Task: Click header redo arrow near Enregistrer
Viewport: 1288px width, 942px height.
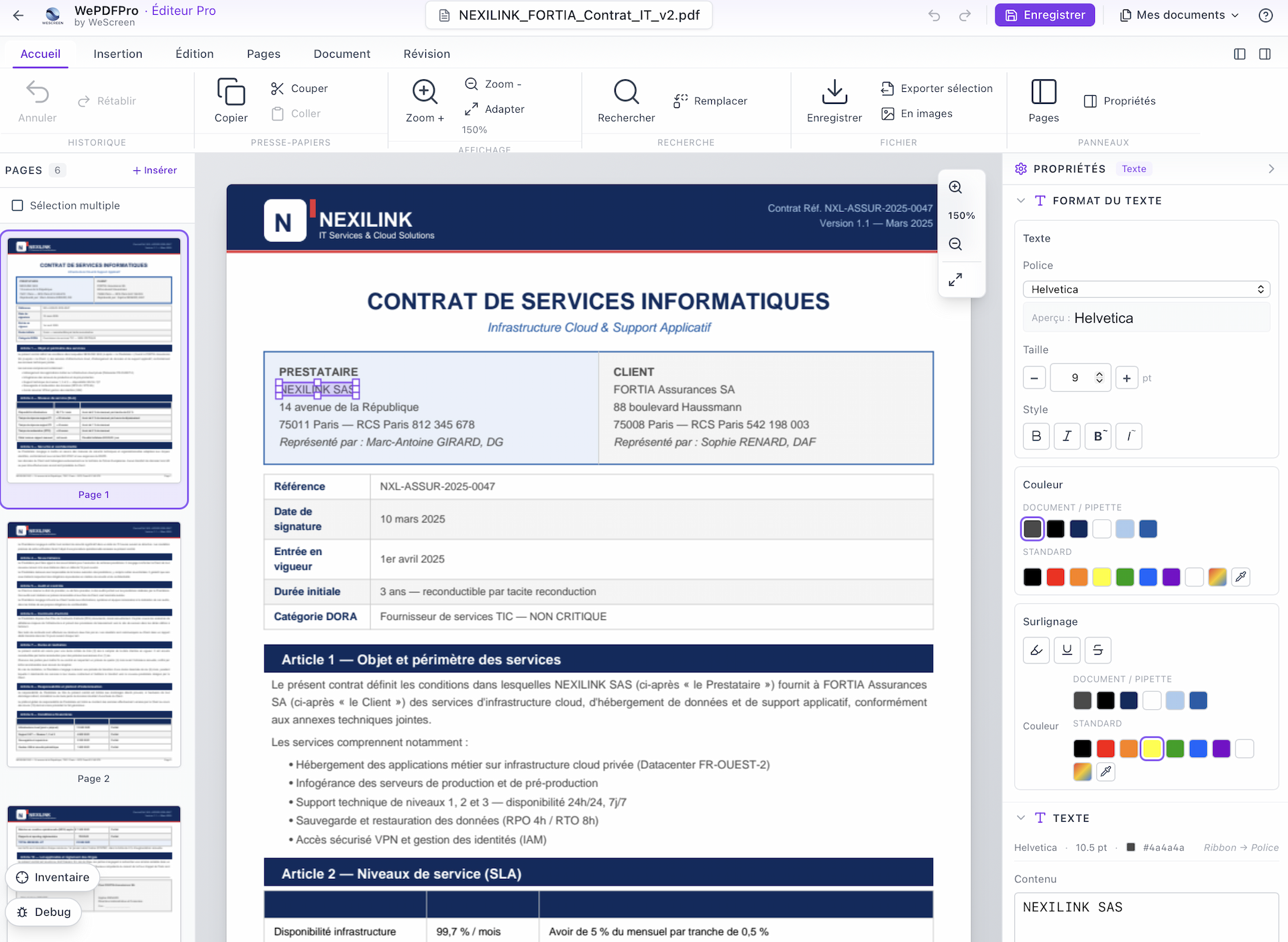Action: pyautogui.click(x=965, y=15)
